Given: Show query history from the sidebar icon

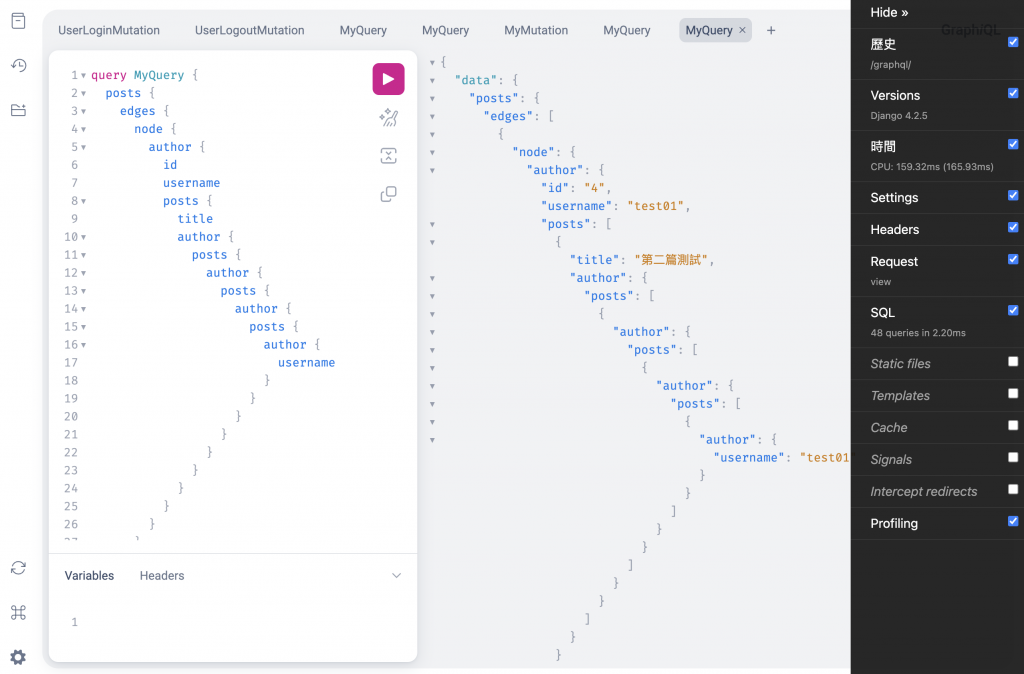Looking at the screenshot, I should [18, 65].
